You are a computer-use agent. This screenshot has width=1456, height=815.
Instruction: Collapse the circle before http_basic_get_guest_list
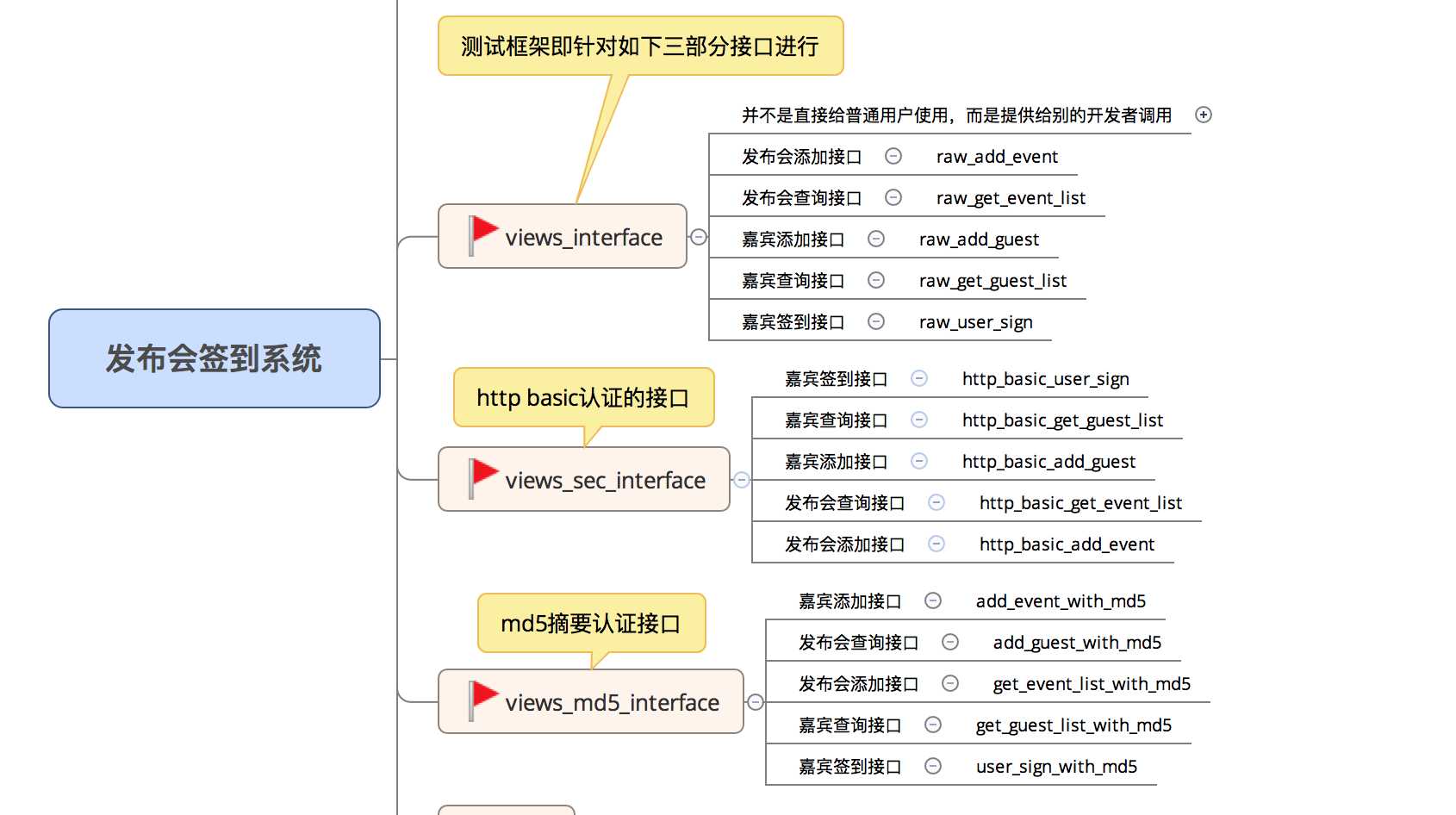[919, 420]
